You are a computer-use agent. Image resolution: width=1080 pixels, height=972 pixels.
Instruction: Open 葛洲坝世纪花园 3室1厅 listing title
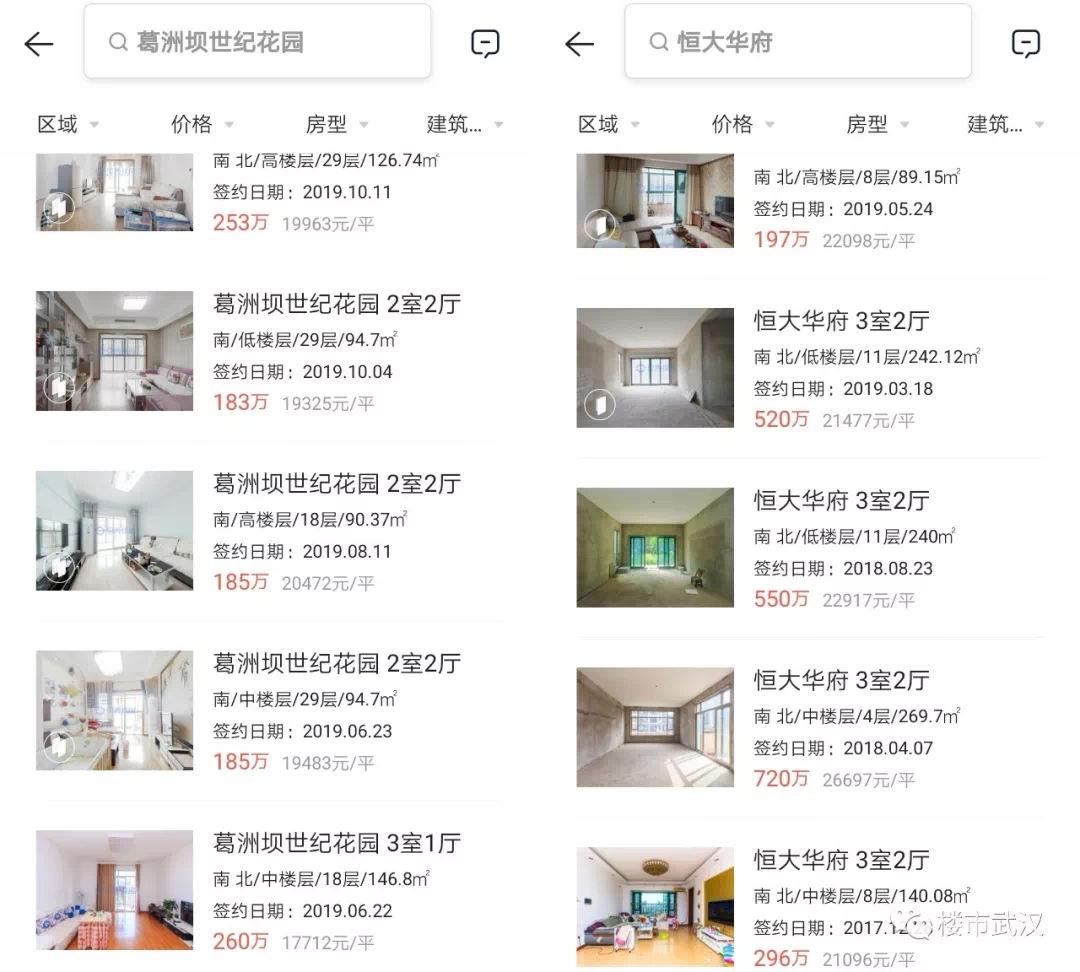(337, 843)
